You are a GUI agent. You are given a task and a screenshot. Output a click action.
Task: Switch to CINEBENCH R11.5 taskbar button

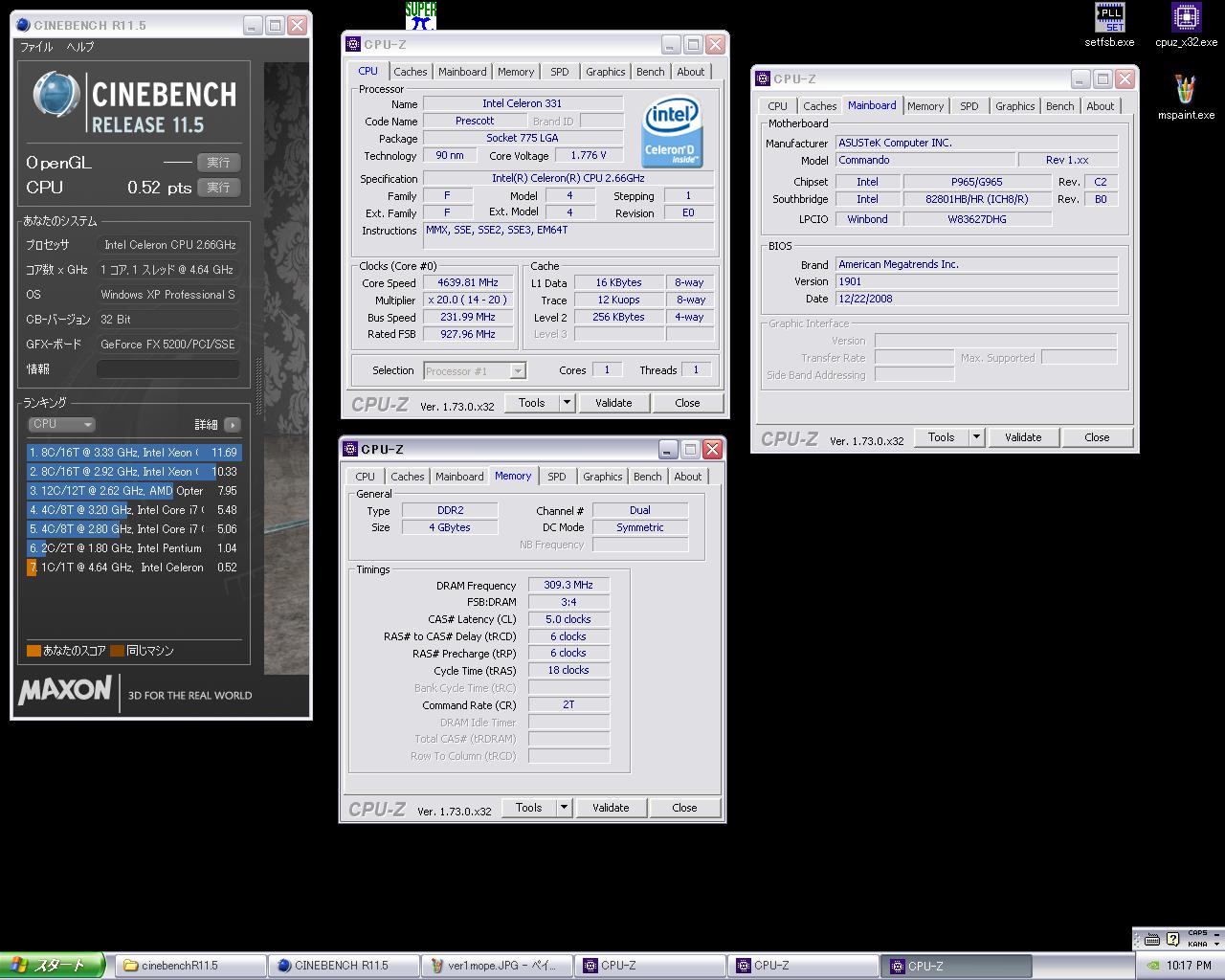click(x=343, y=966)
